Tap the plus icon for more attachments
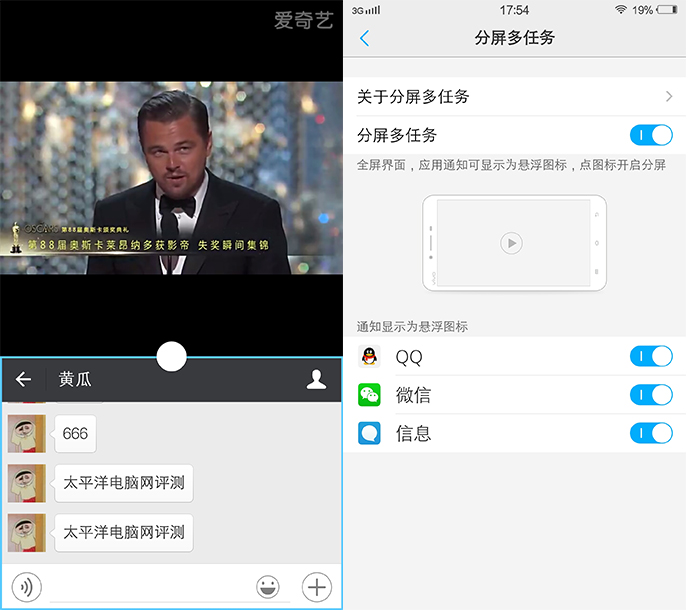700x610 pixels. tap(316, 587)
